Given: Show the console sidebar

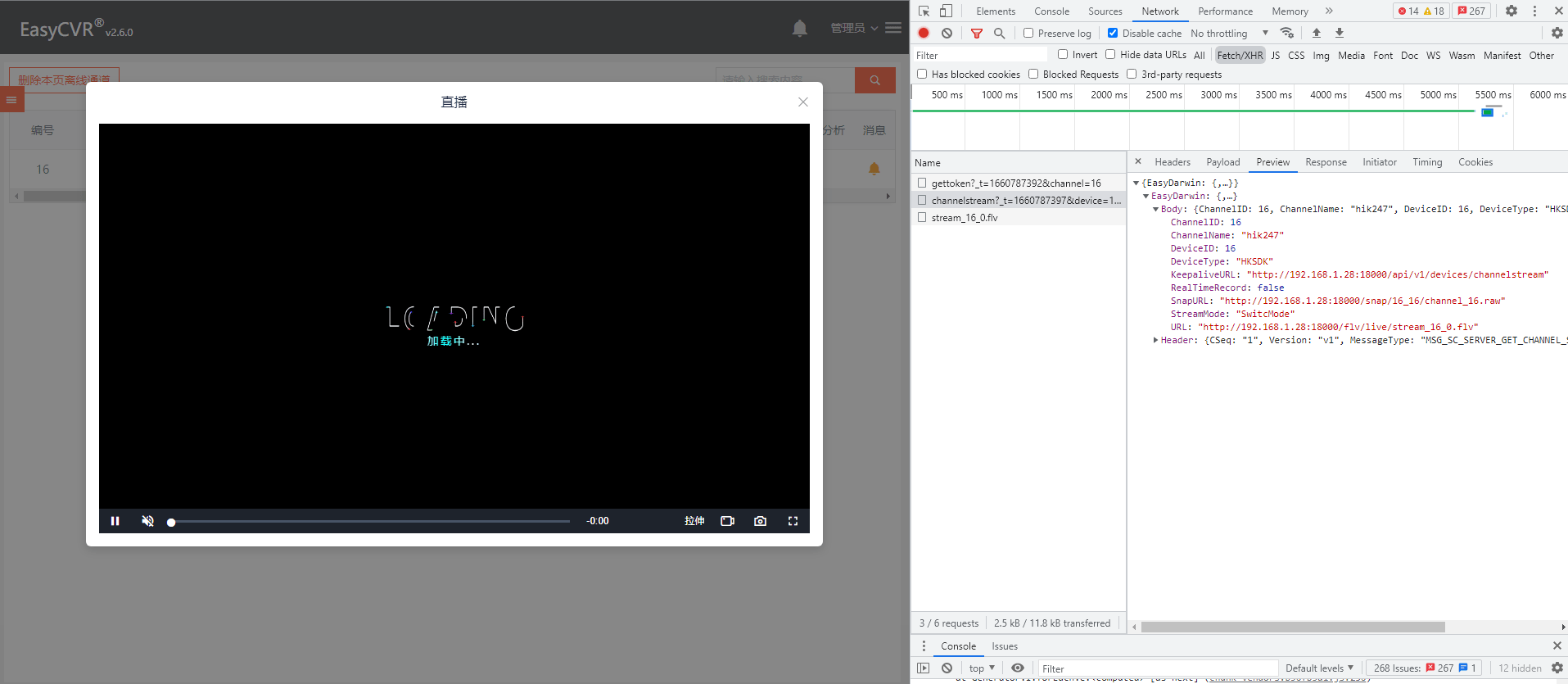Looking at the screenshot, I should coord(924,668).
